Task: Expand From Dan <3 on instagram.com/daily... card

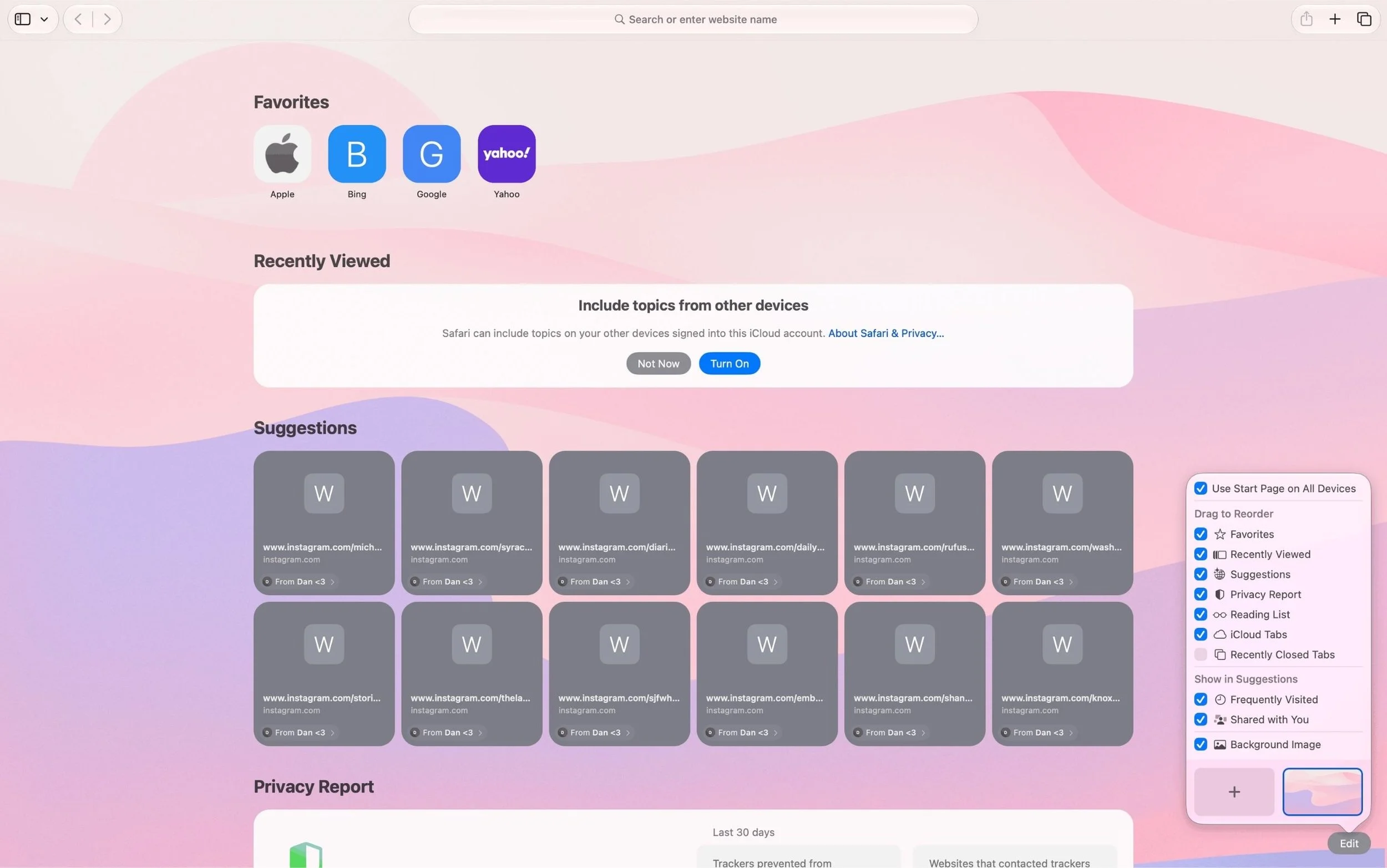Action: coord(742,582)
